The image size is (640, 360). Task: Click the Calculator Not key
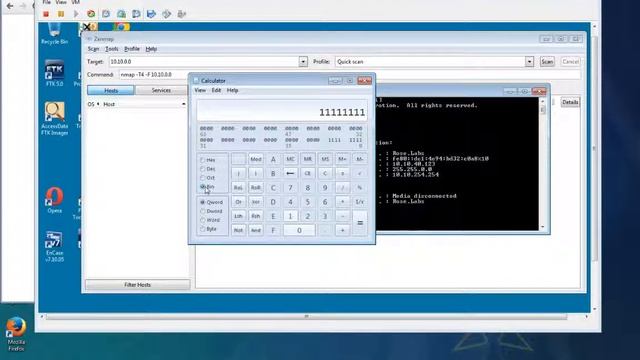pos(238,231)
